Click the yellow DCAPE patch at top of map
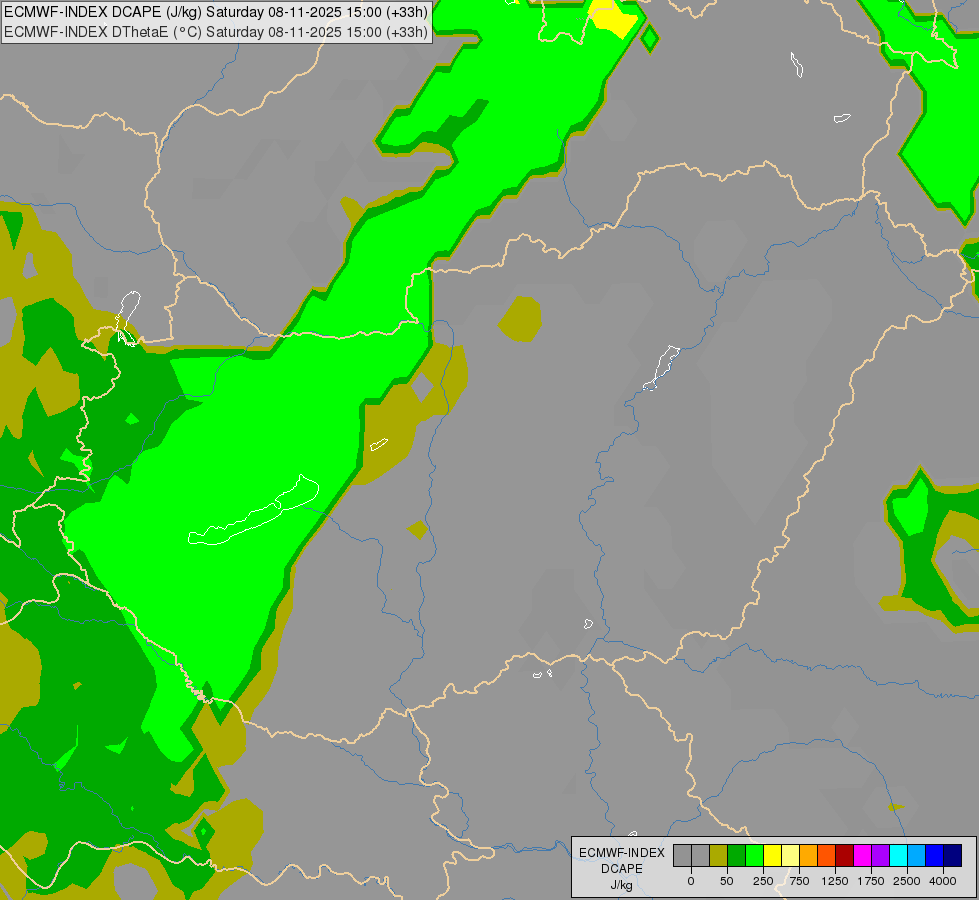Viewport: 979px width, 900px height. (x=615, y=17)
